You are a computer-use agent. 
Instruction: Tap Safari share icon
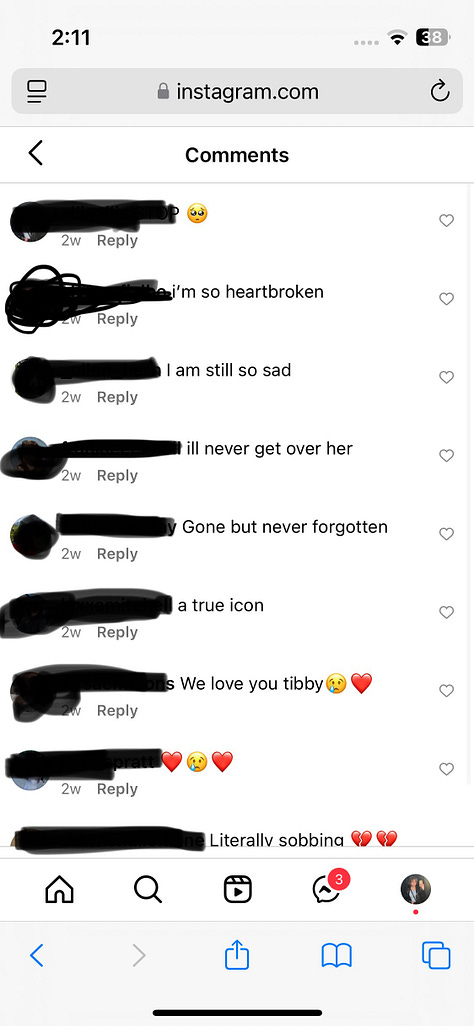237,955
